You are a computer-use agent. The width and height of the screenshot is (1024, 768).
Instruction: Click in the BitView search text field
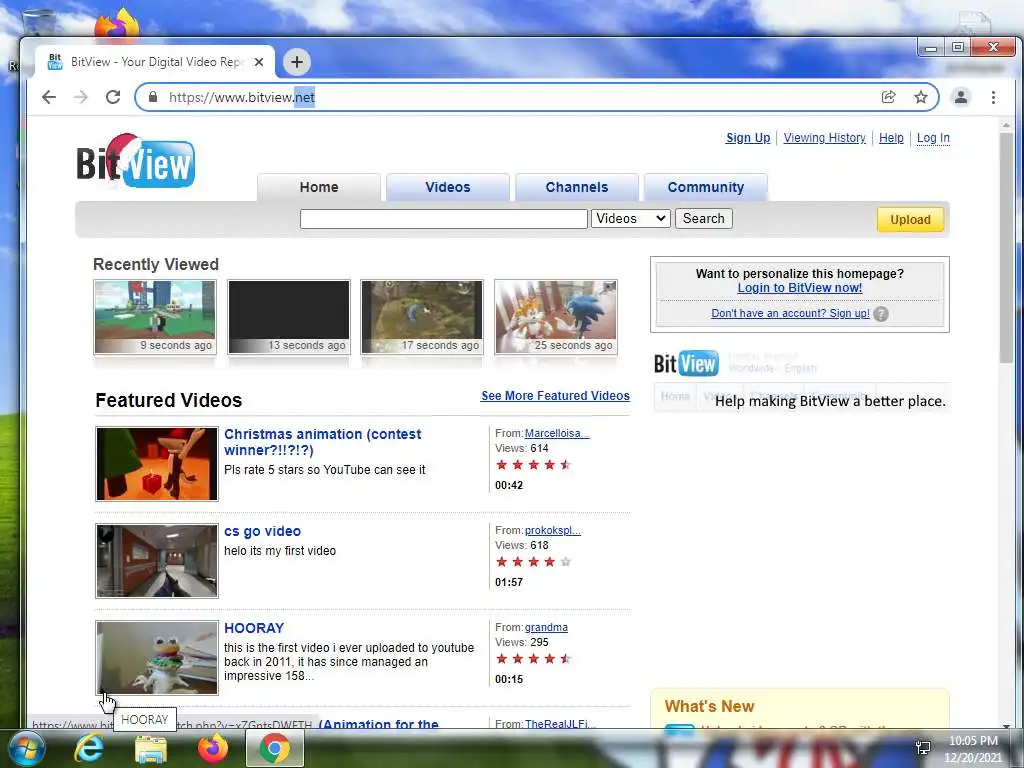[443, 219]
